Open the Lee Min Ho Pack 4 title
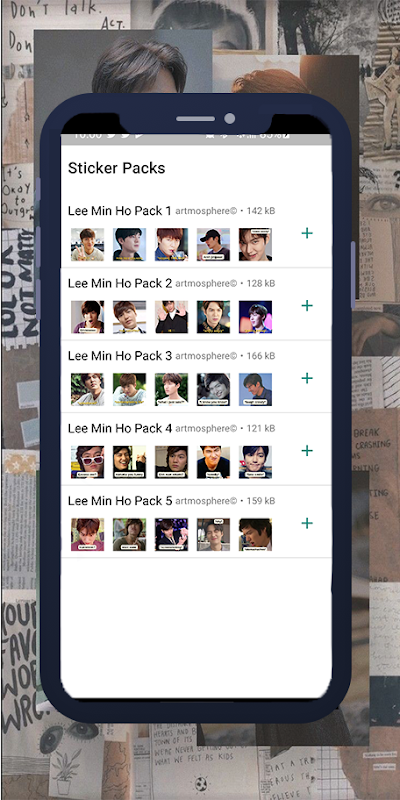Viewport: 400px width, 800px height. (120, 428)
